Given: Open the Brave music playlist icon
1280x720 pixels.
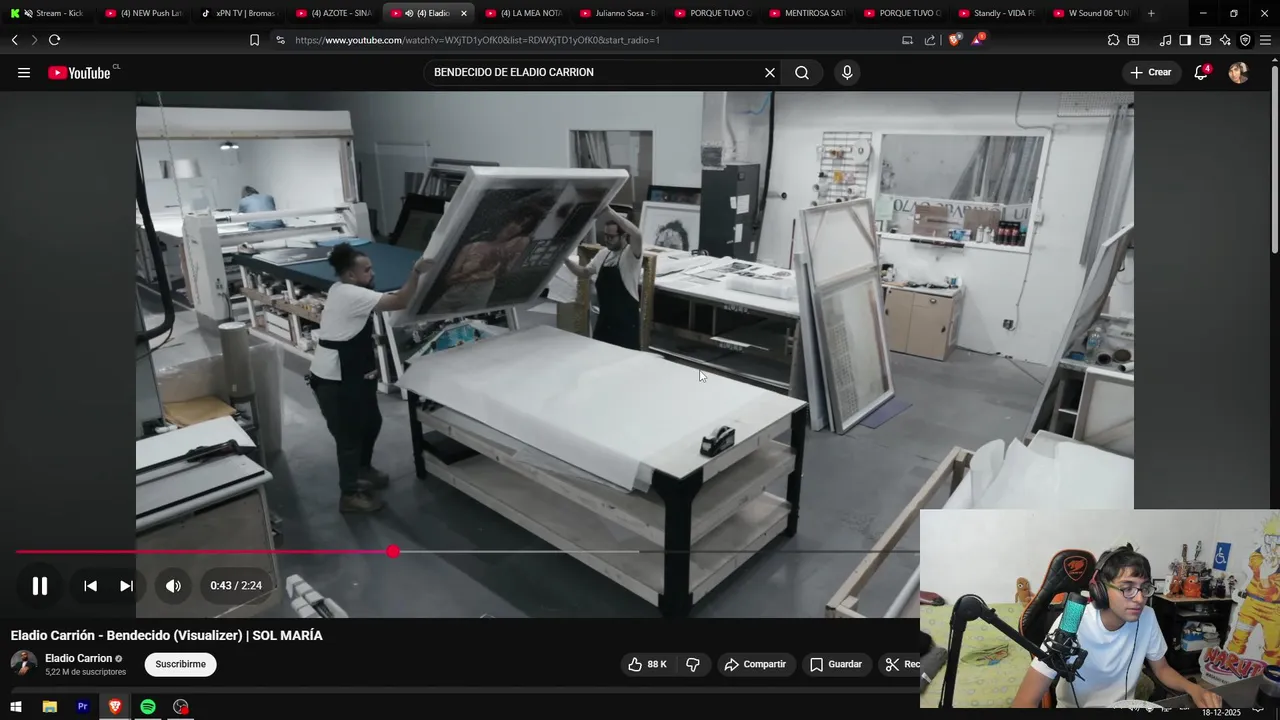Looking at the screenshot, I should coord(1165,40).
